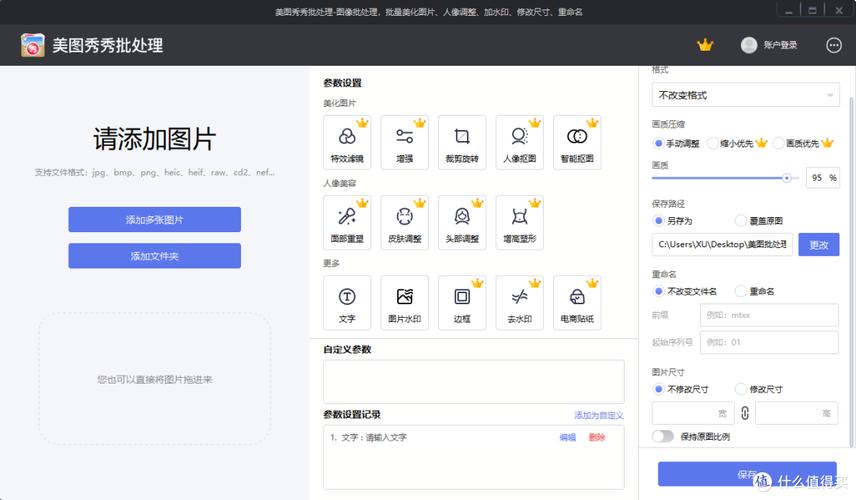This screenshot has height=500, width=856.
Task: Select the 文字 text tool
Action: click(x=347, y=303)
